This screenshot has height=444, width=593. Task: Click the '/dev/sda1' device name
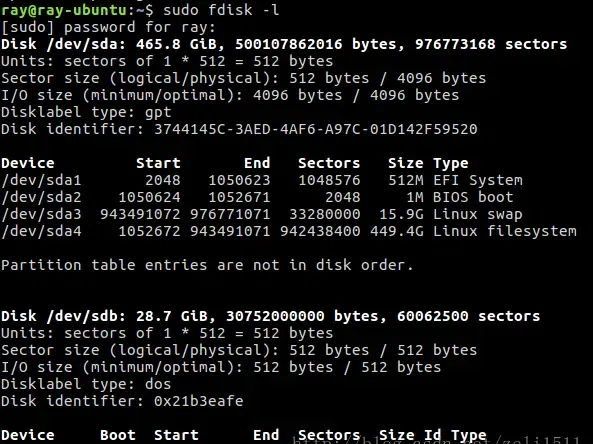[x=41, y=180]
